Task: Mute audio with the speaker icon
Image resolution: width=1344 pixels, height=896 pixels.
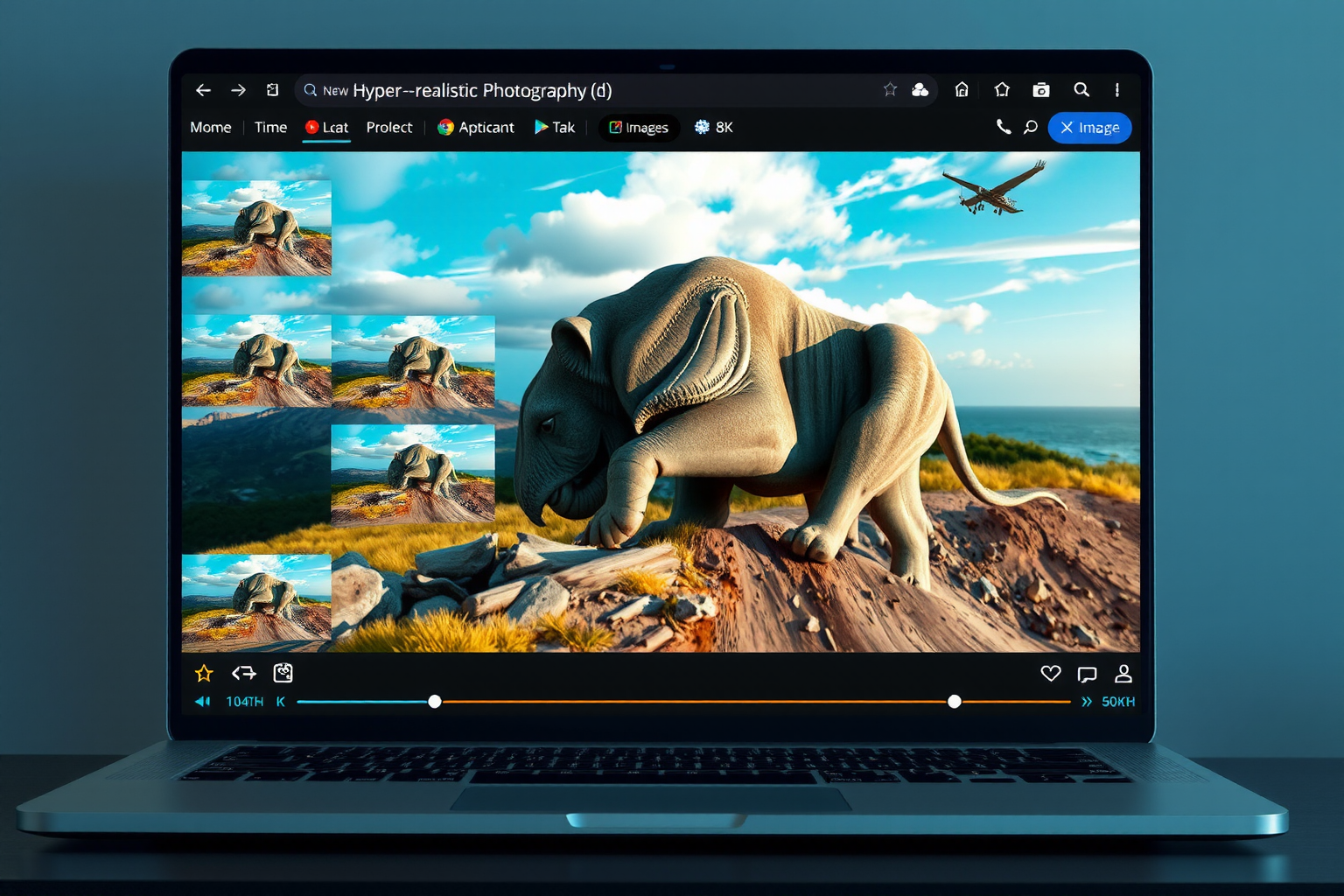Action: (x=202, y=702)
